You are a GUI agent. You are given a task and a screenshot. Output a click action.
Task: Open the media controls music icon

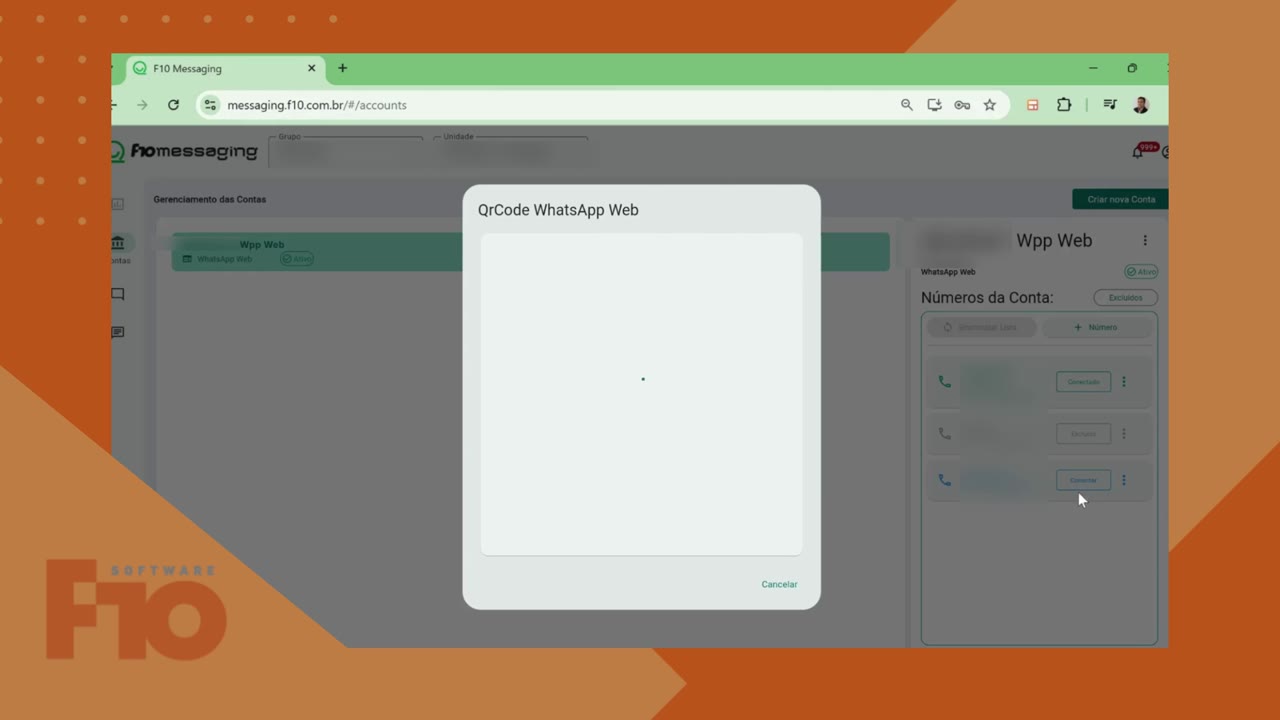click(x=1110, y=105)
